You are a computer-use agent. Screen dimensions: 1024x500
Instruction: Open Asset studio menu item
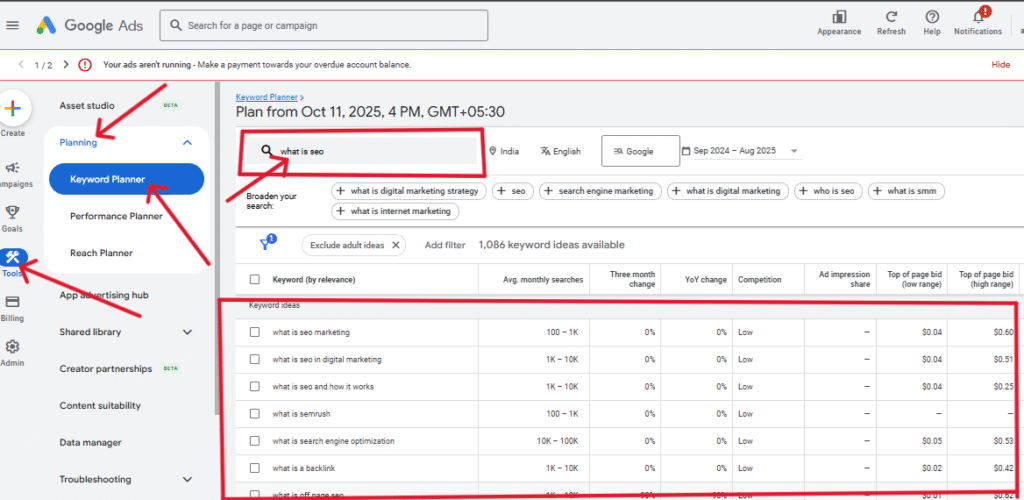pyautogui.click(x=87, y=106)
